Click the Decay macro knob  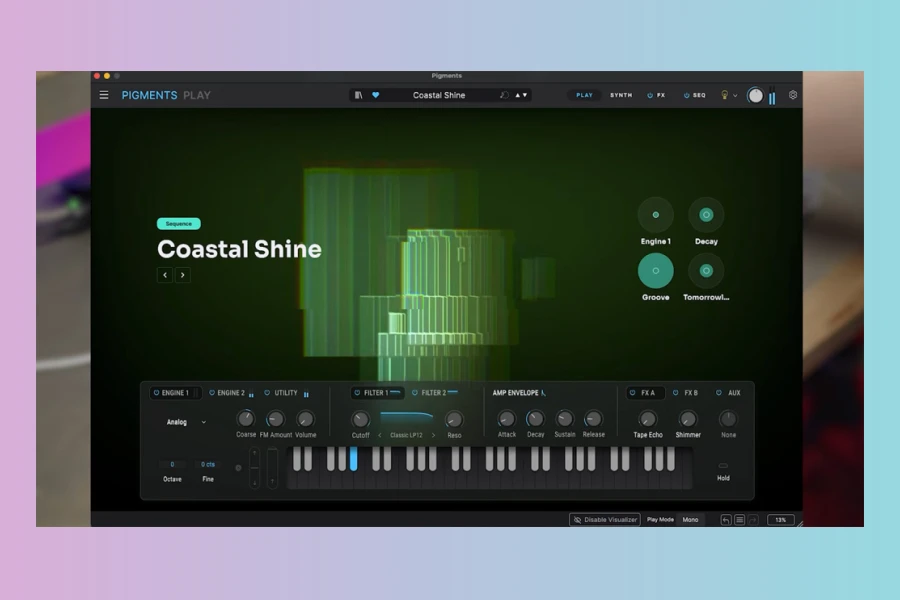pyautogui.click(x=706, y=215)
